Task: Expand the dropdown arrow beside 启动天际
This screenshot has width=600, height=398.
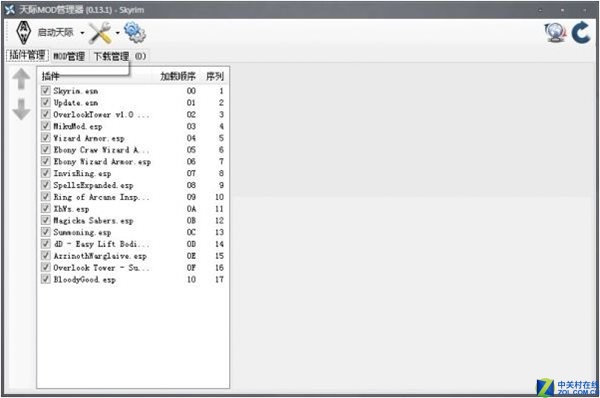Action: coord(82,33)
